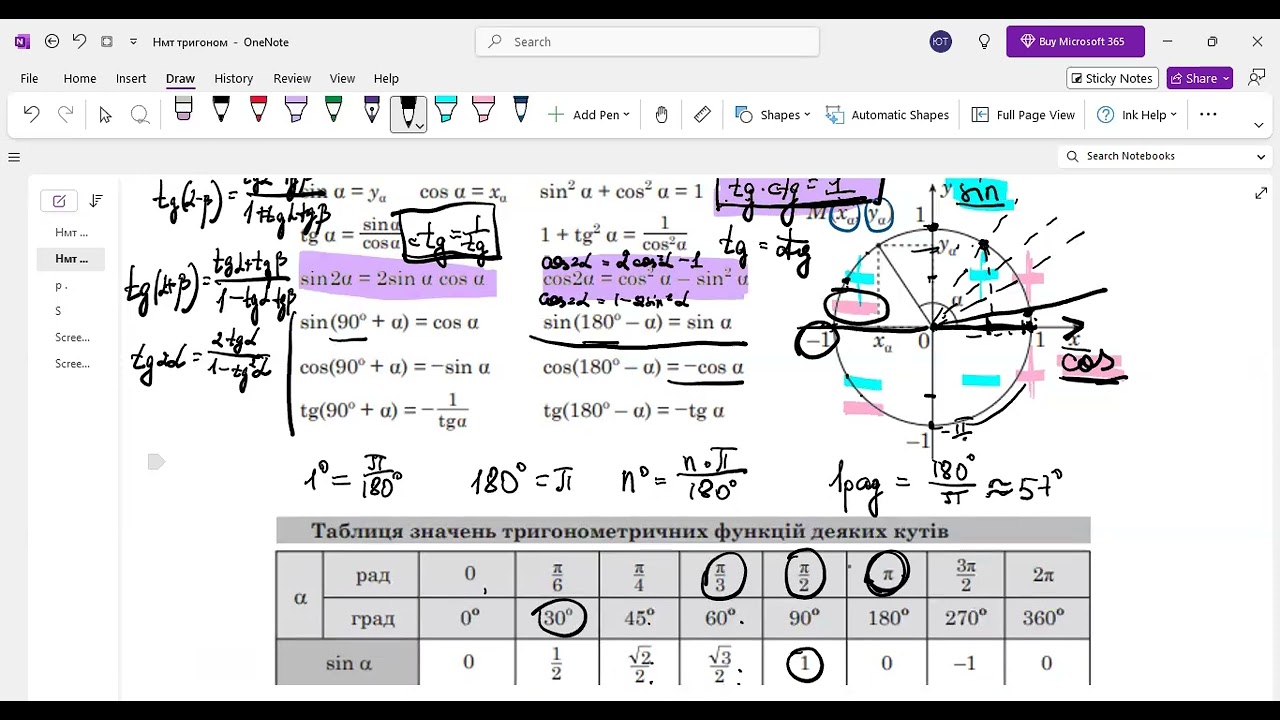Open the File menu
Viewport: 1280px width, 720px height.
(29, 78)
